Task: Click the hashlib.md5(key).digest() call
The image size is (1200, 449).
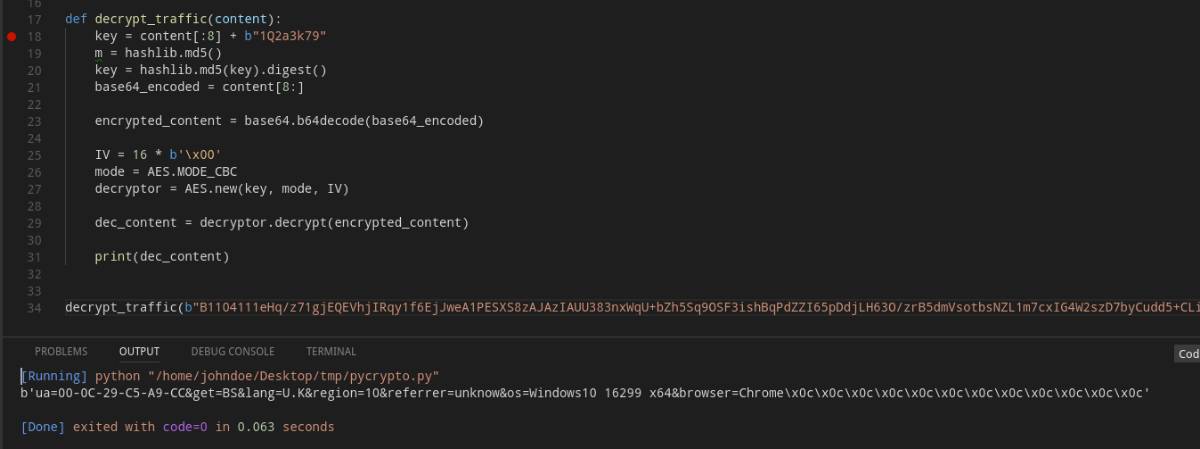Action: (x=233, y=70)
